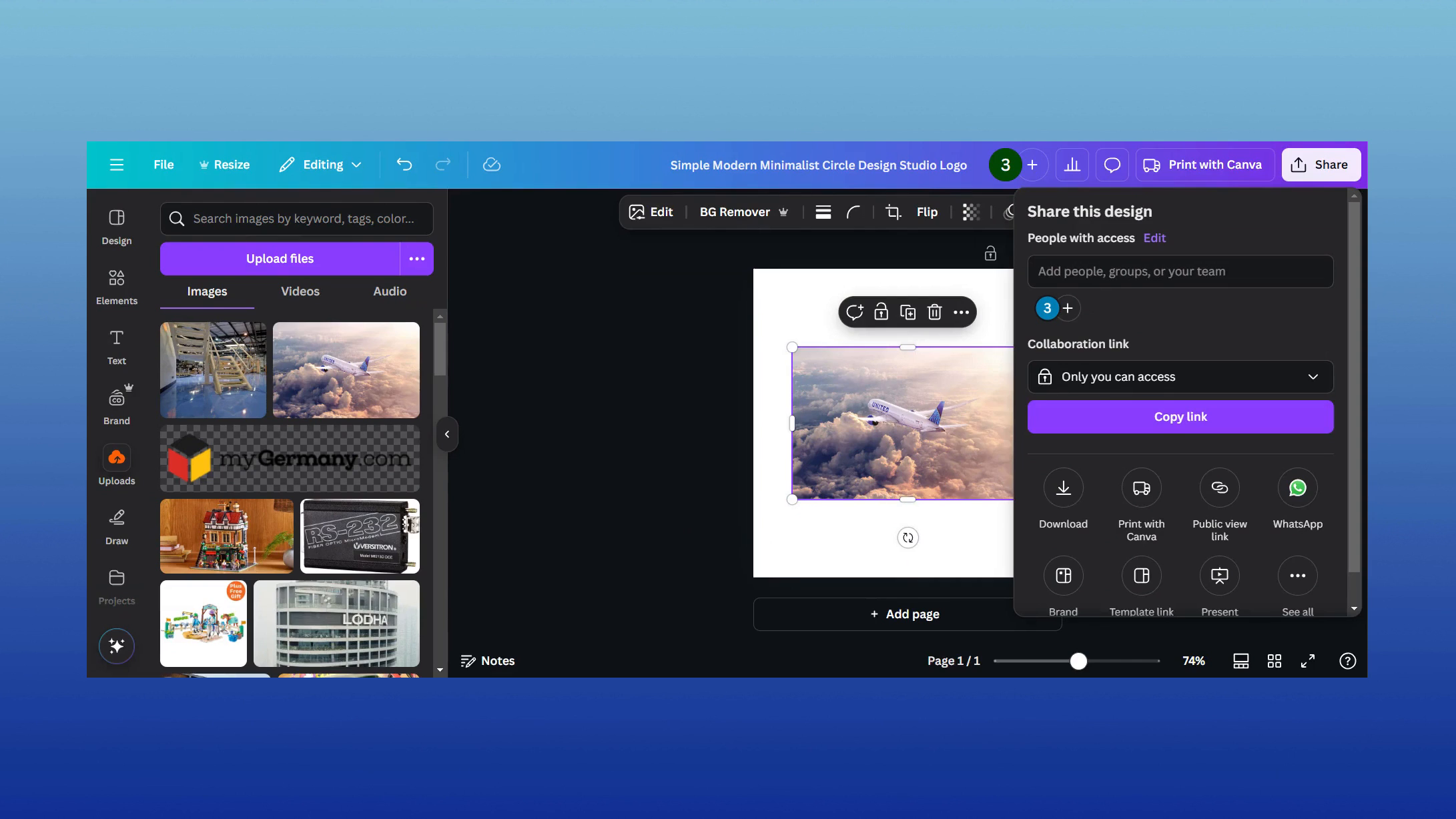Viewport: 1456px width, 819px height.
Task: Click the Crop icon in image toolbar
Action: 892,211
